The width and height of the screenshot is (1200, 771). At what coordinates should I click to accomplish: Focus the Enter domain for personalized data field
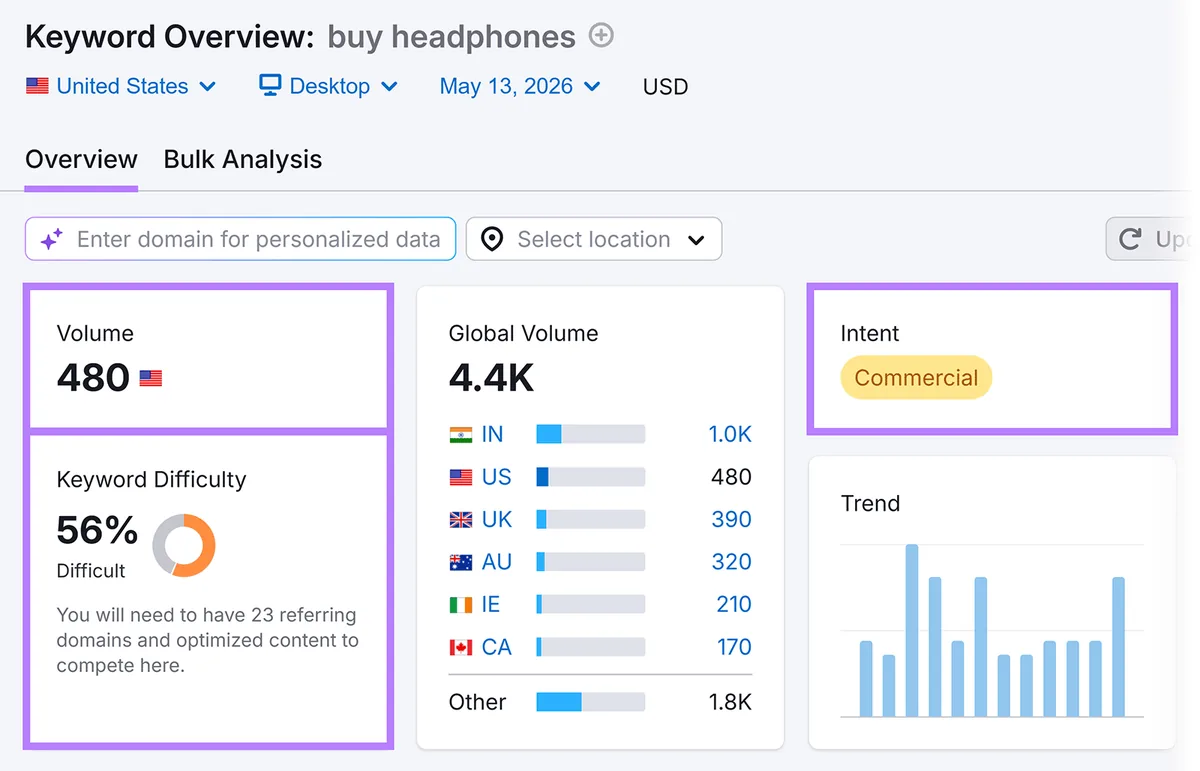(x=240, y=239)
